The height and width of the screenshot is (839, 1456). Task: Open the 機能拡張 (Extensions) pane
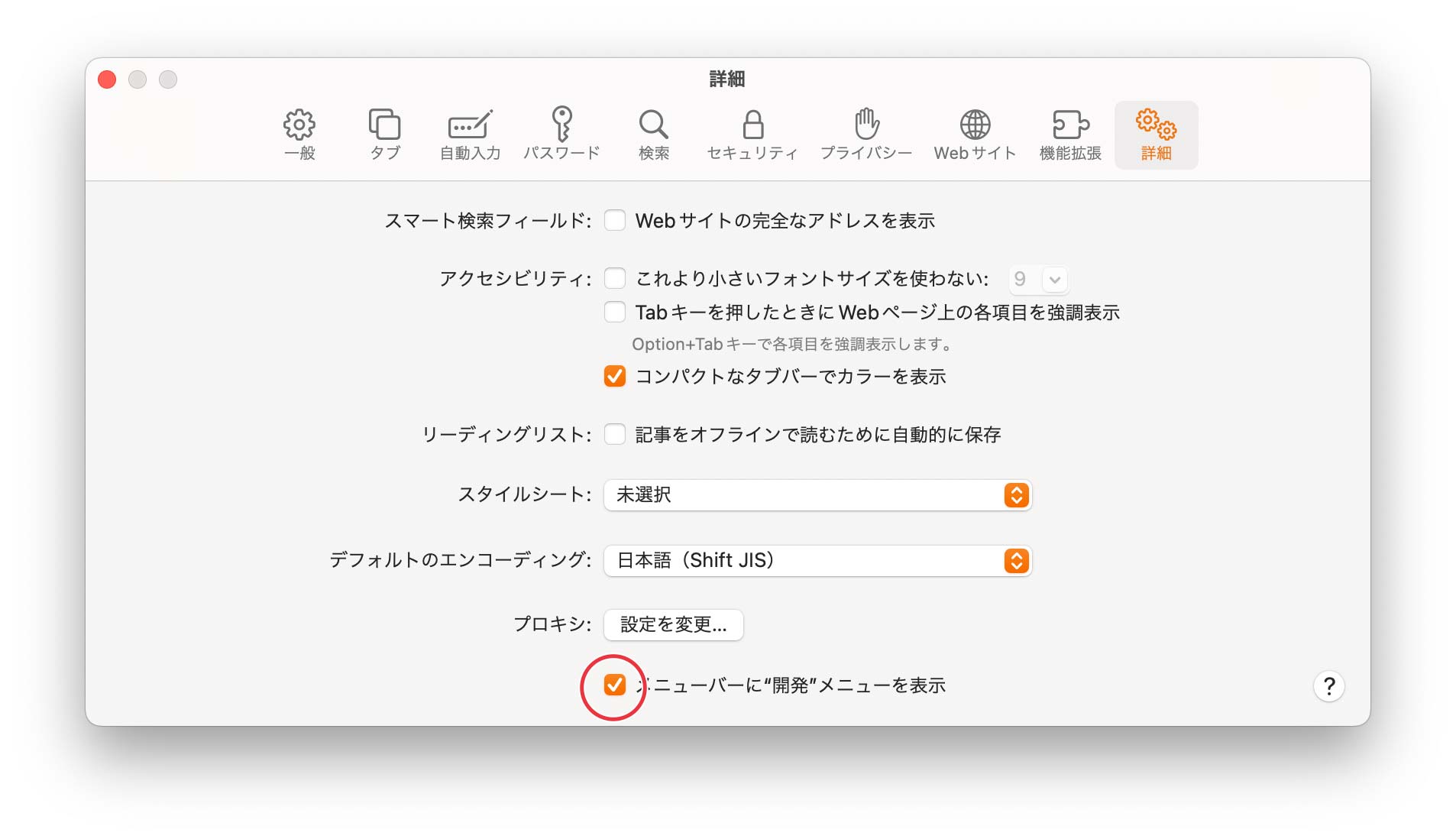(1070, 134)
